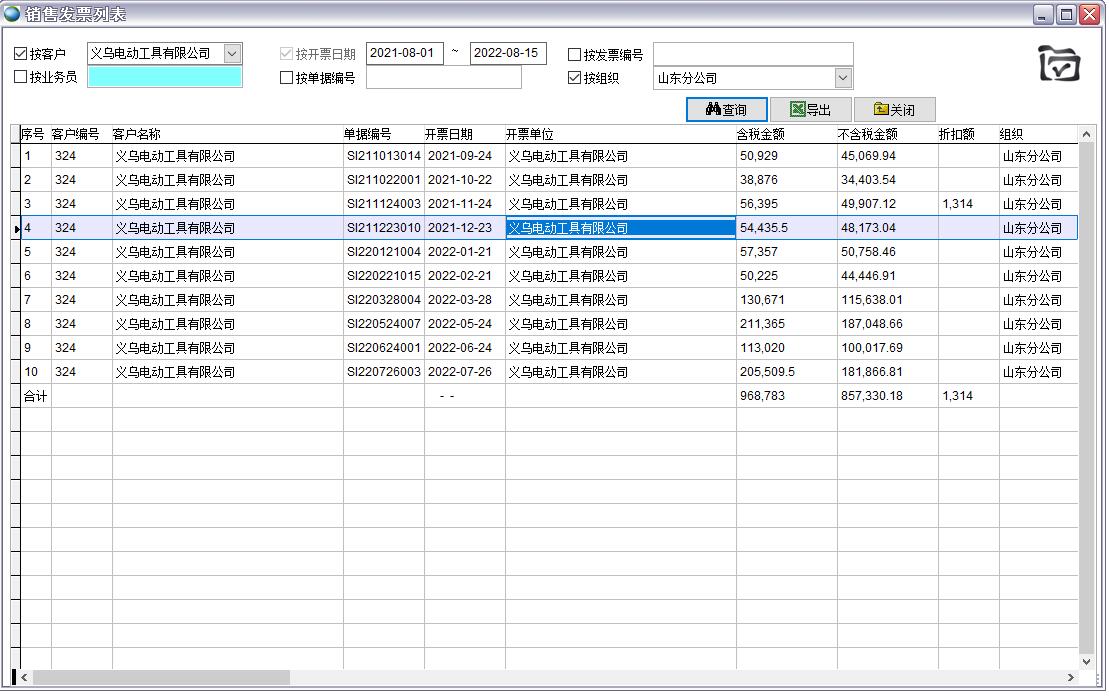This screenshot has width=1109, height=696.
Task: Toggle the 按客户 checkbox
Action: tap(21, 54)
